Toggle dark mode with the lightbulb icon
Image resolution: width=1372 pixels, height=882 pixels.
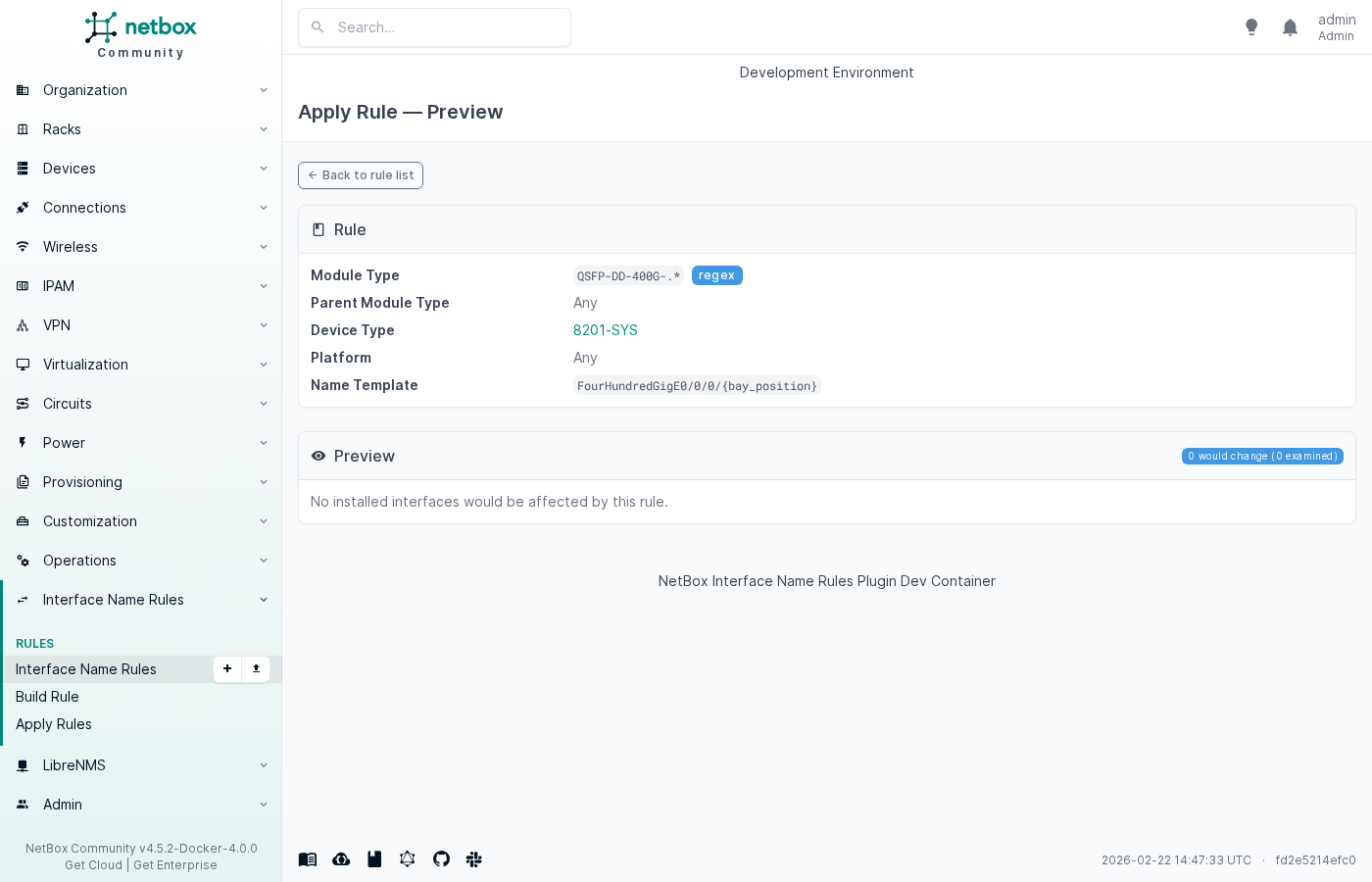pyautogui.click(x=1251, y=26)
